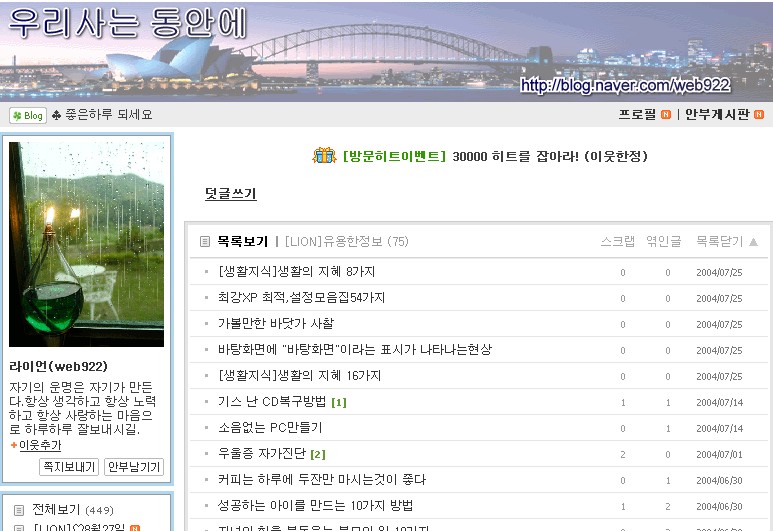Open the 프로필 menu item
Screen dimensions: 773x531
[x=638, y=115]
